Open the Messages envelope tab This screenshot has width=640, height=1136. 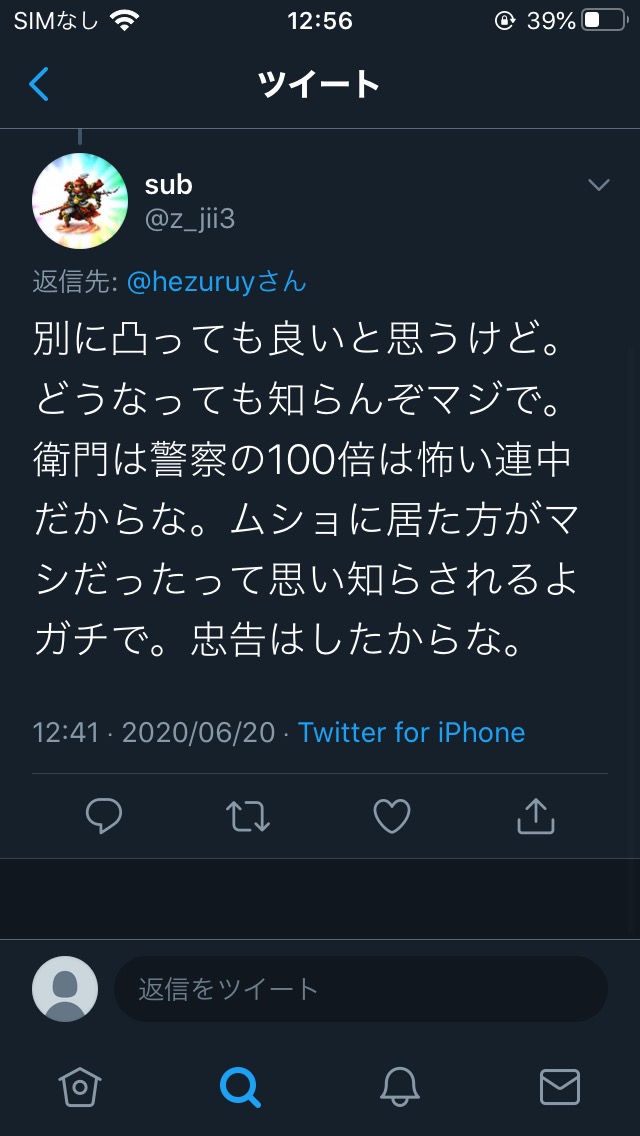point(560,1087)
